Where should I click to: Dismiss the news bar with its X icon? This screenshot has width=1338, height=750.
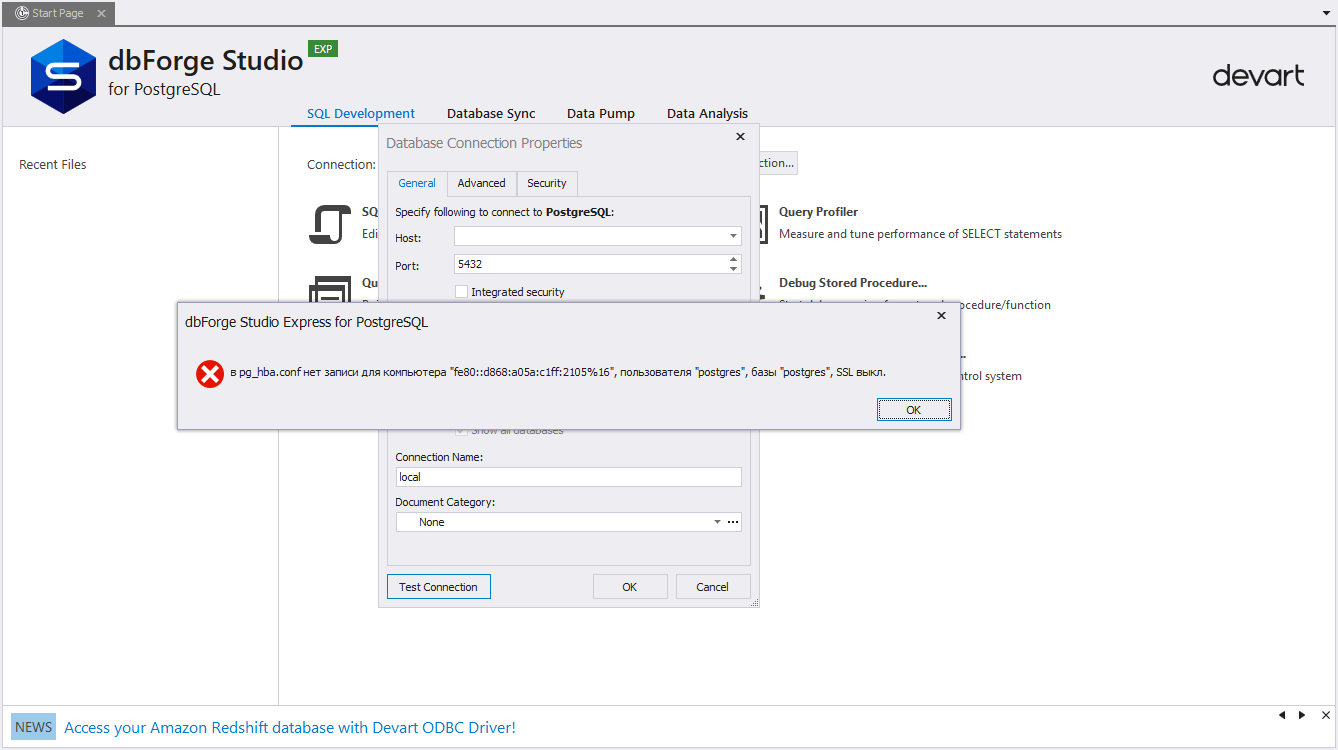point(1326,715)
